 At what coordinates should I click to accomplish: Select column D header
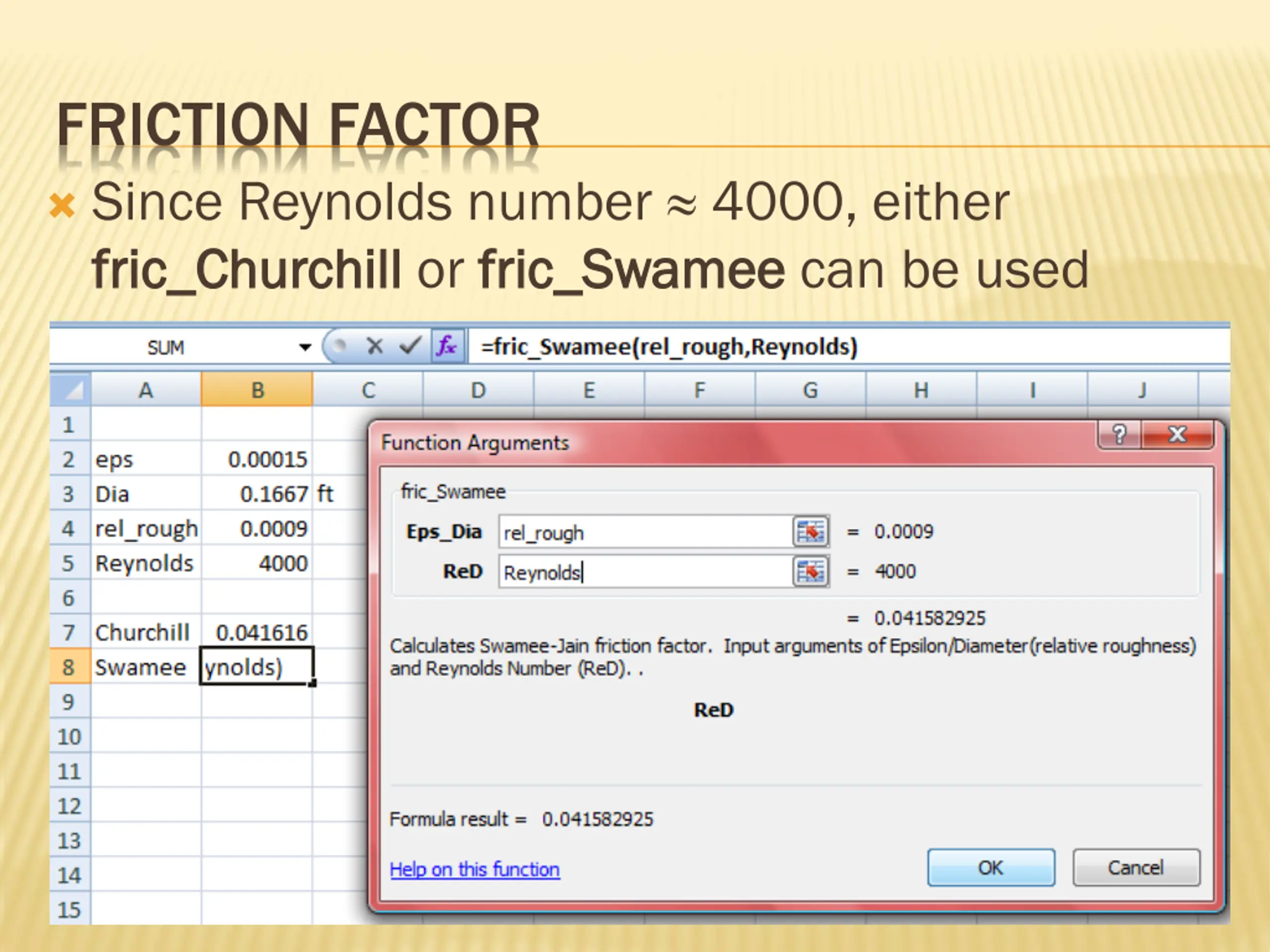click(478, 390)
